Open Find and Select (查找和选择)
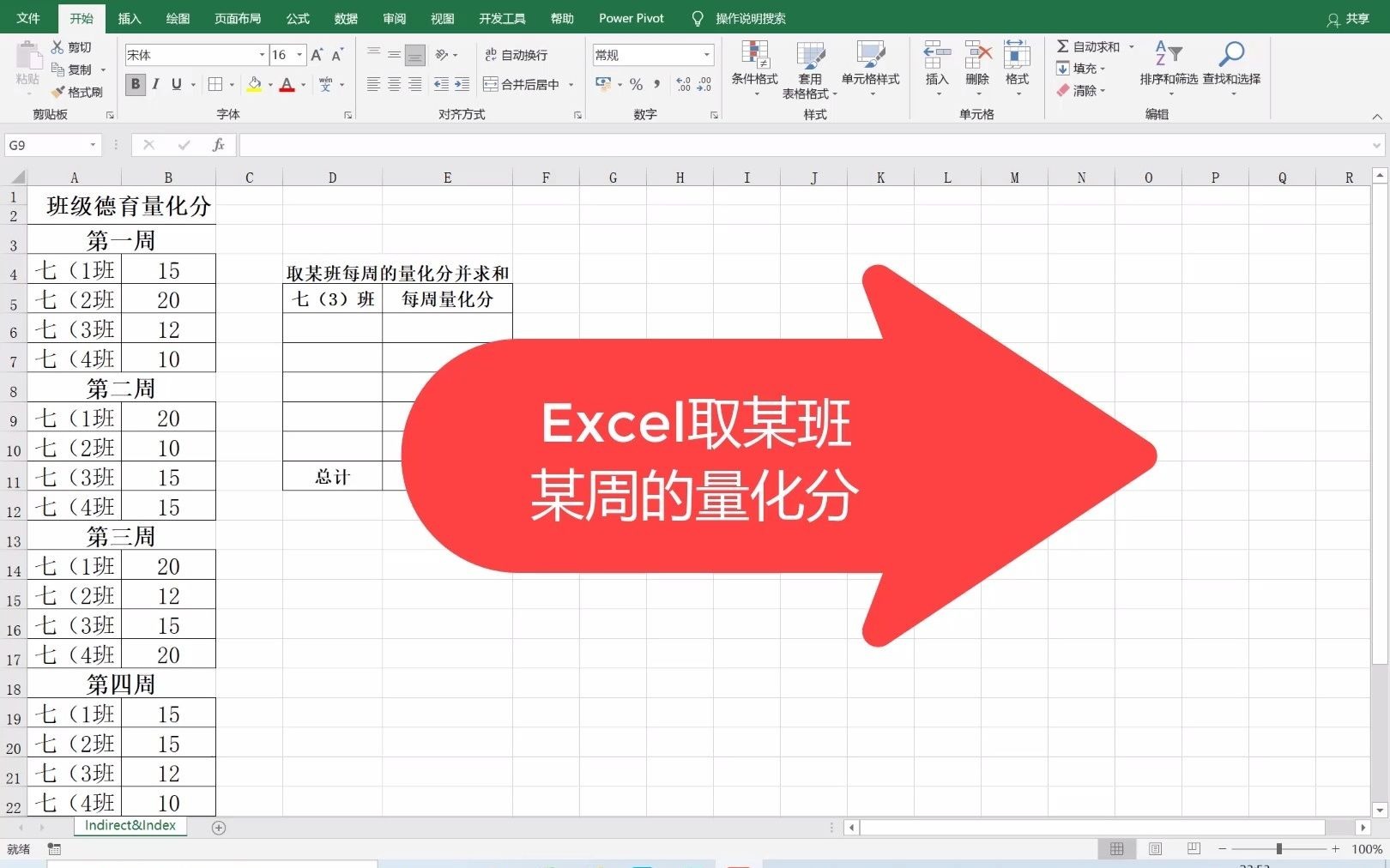The width and height of the screenshot is (1390, 868). [x=1231, y=67]
